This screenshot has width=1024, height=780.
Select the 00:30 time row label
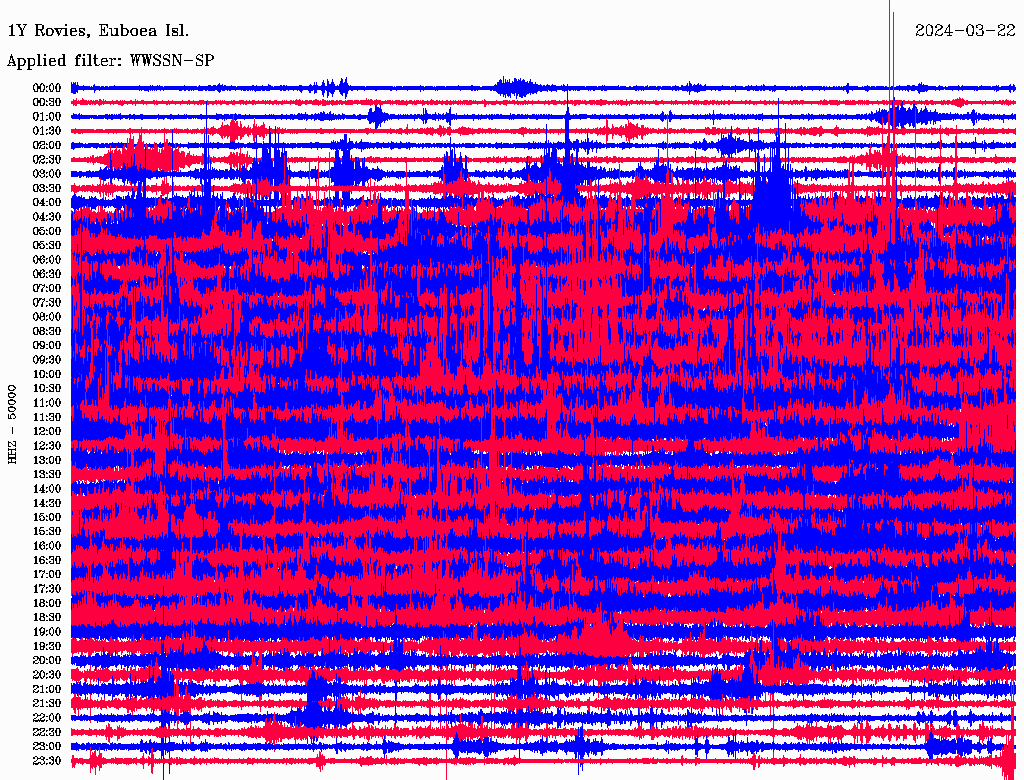point(47,102)
